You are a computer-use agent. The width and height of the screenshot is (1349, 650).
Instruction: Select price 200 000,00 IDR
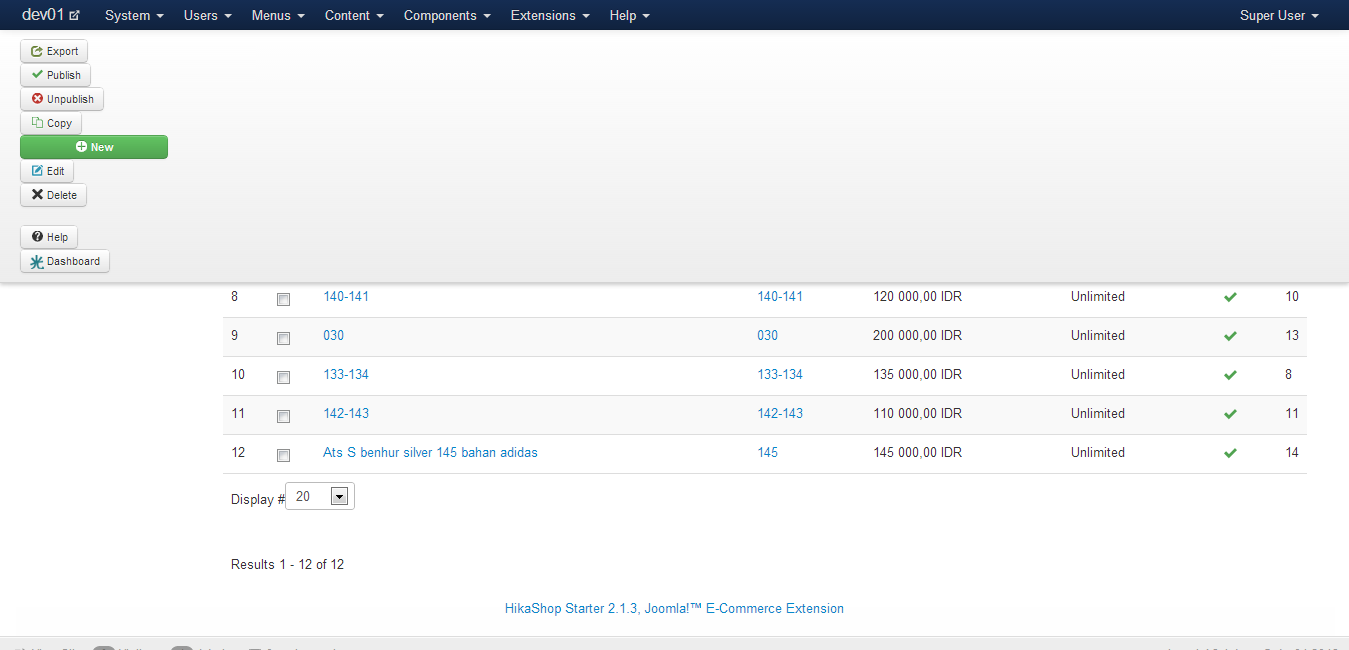pyautogui.click(x=917, y=335)
